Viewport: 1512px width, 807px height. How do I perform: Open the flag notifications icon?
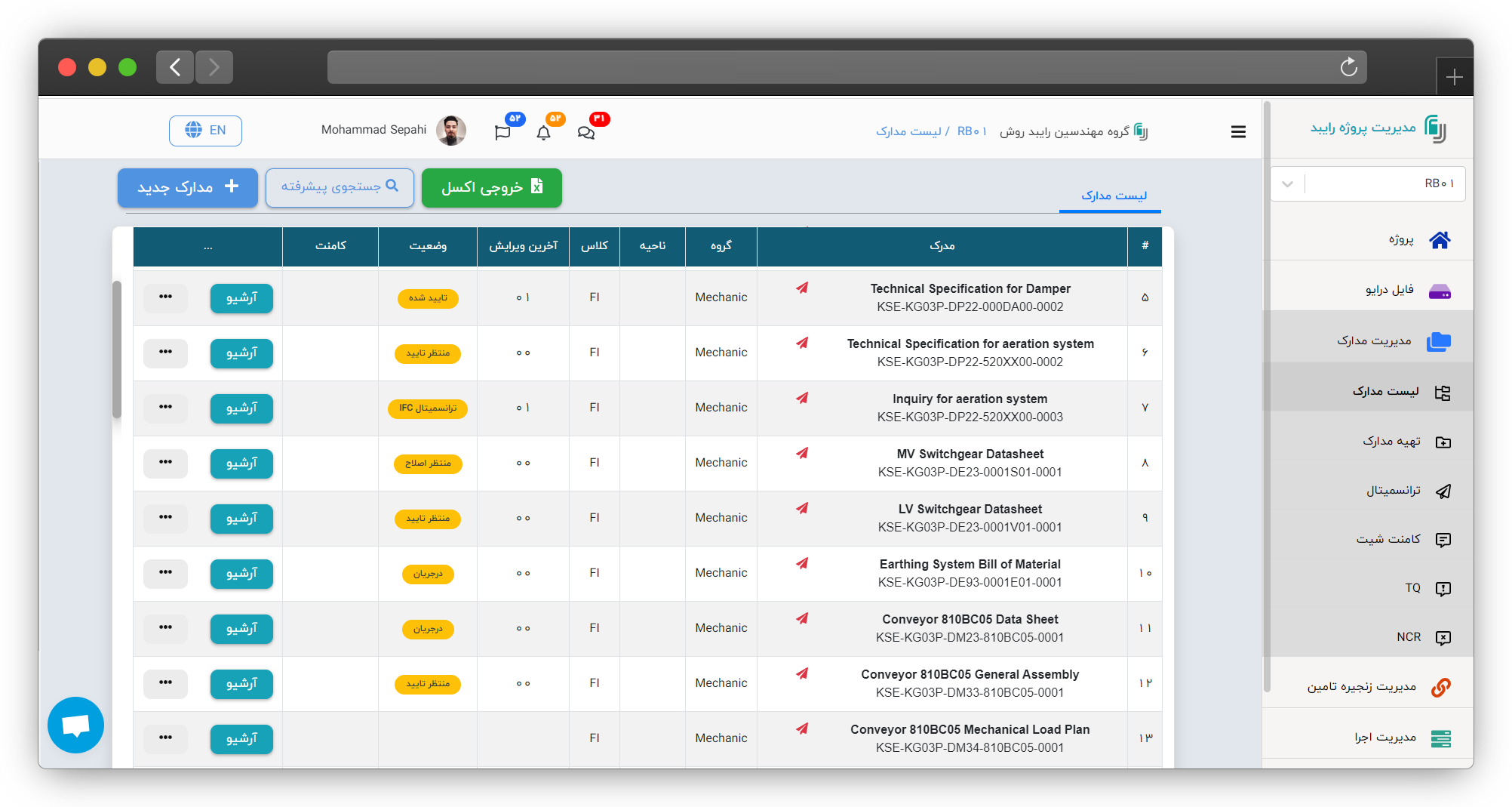pyautogui.click(x=502, y=132)
